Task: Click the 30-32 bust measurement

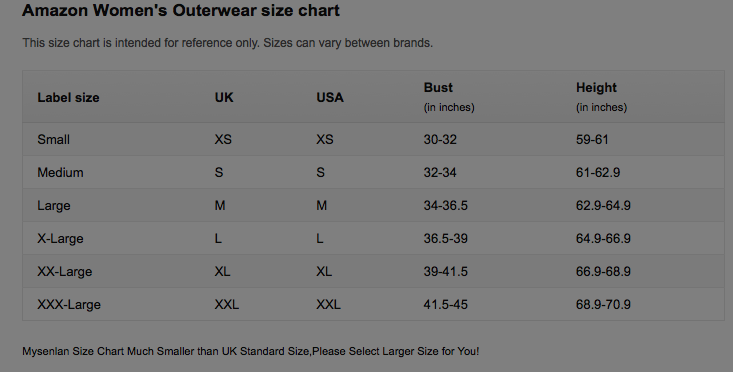Action: click(440, 140)
